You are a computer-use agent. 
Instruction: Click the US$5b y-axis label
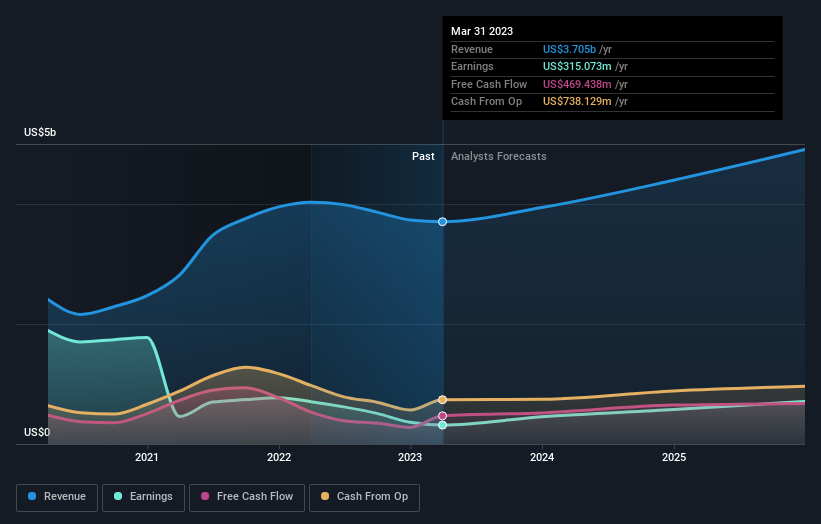coord(40,132)
